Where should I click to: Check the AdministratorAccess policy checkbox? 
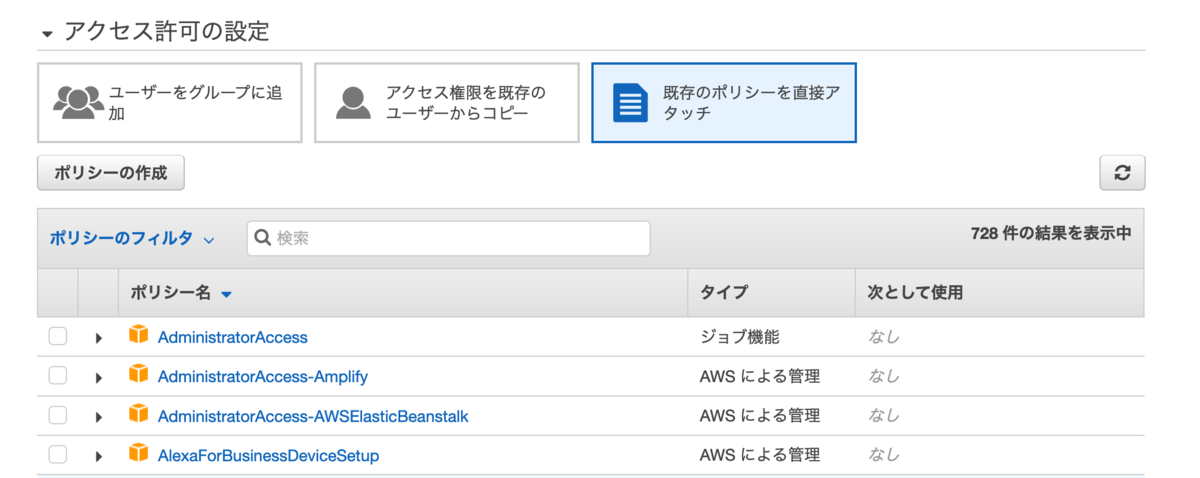(58, 337)
